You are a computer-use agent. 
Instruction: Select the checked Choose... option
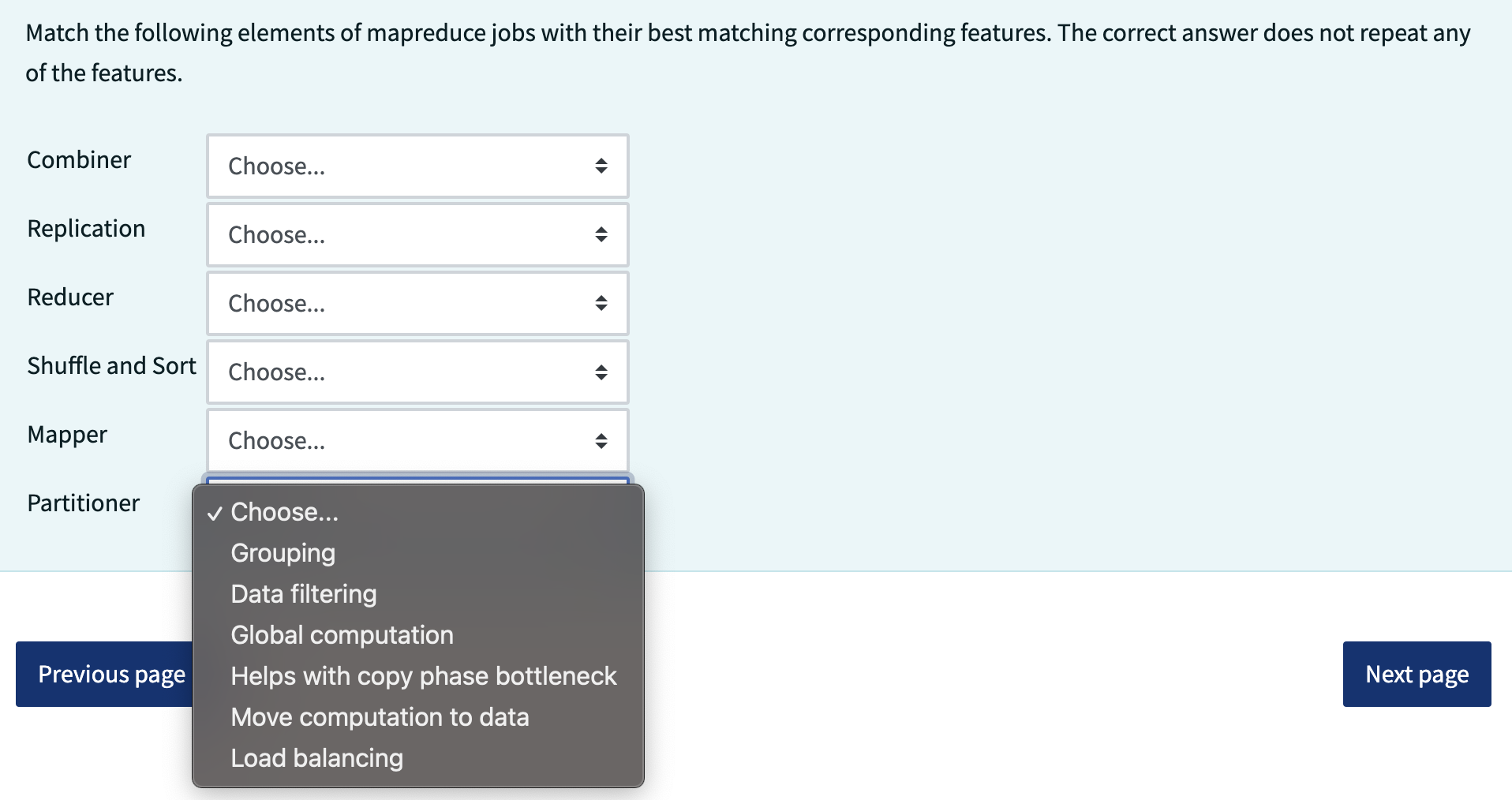(284, 511)
